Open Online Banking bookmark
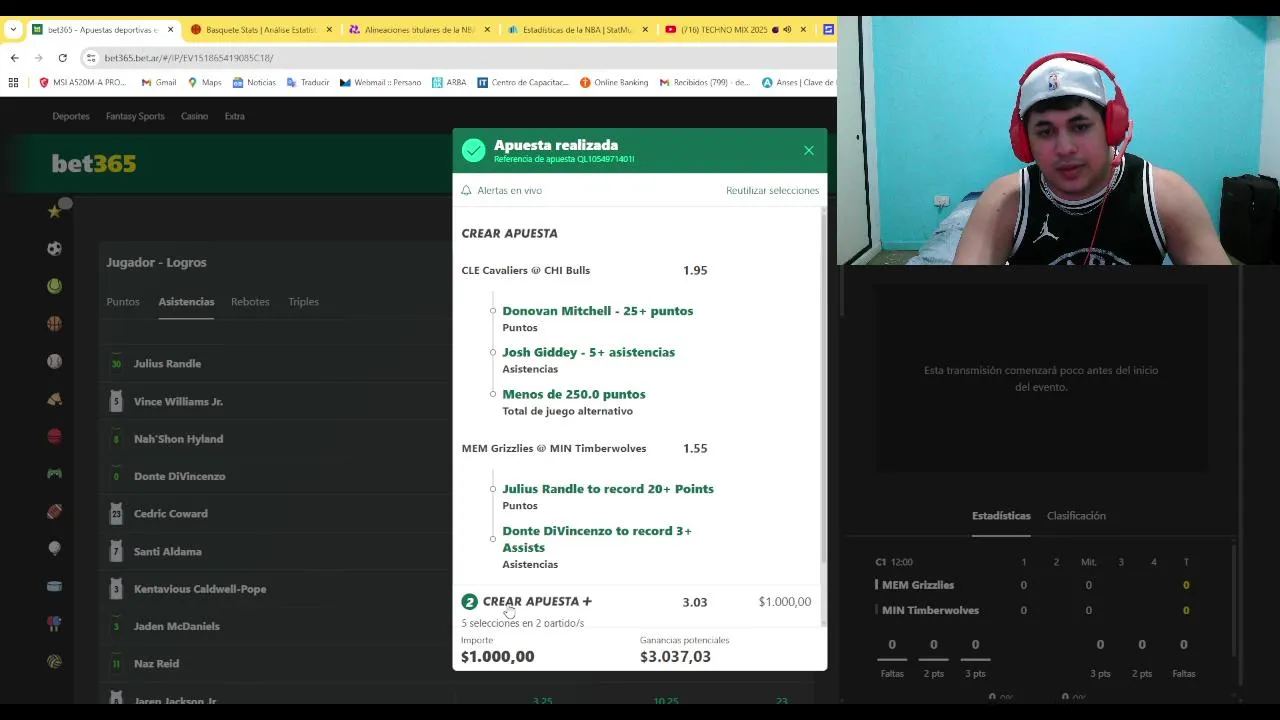 [x=614, y=83]
